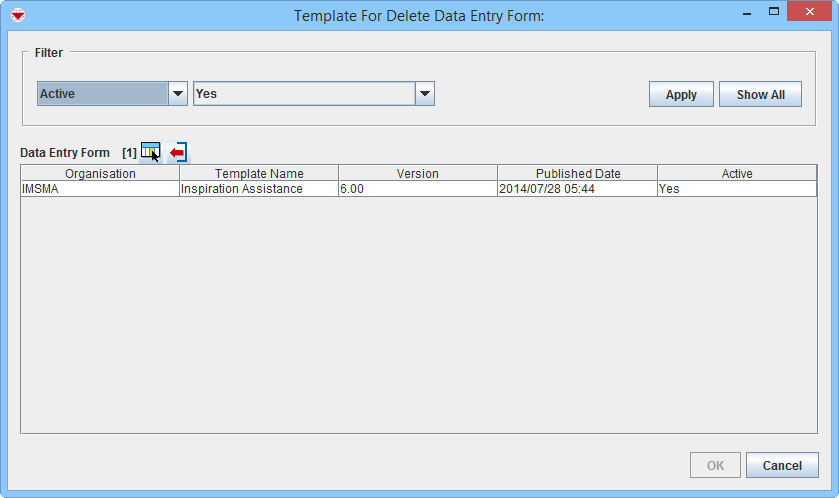Sort by the Version column header
Image resolution: width=839 pixels, height=498 pixels.
tap(417, 173)
